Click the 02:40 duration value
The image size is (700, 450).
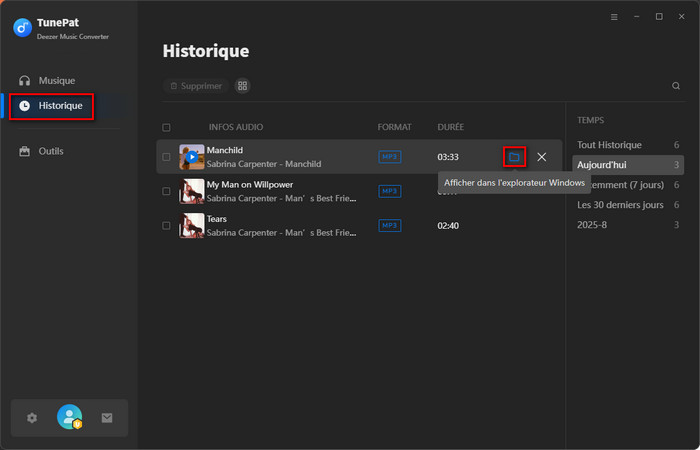click(448, 225)
